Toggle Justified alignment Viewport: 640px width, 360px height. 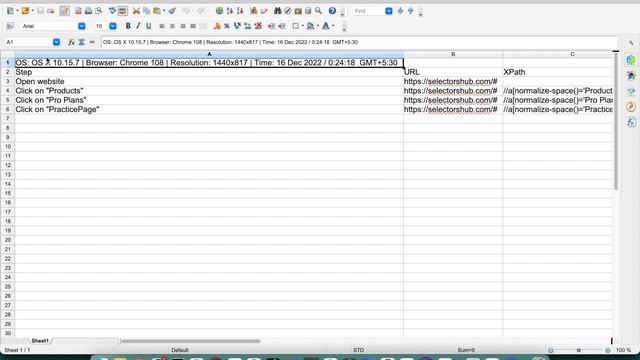[193, 26]
